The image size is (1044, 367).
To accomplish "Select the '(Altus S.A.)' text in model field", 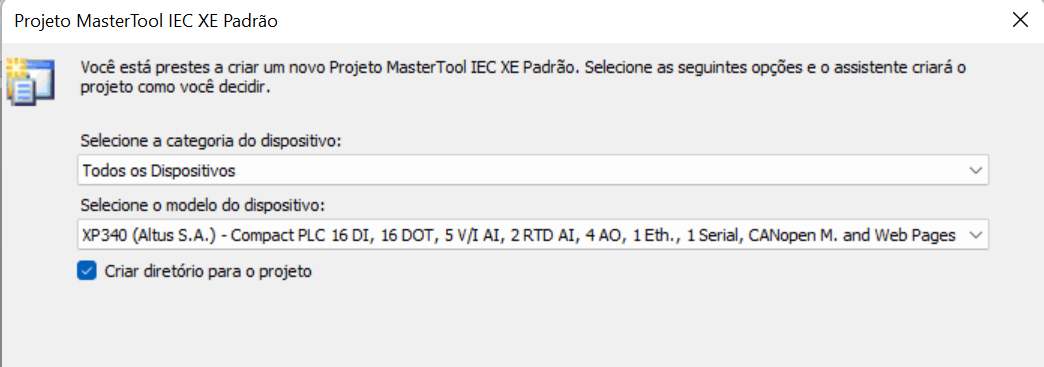I will (166, 235).
